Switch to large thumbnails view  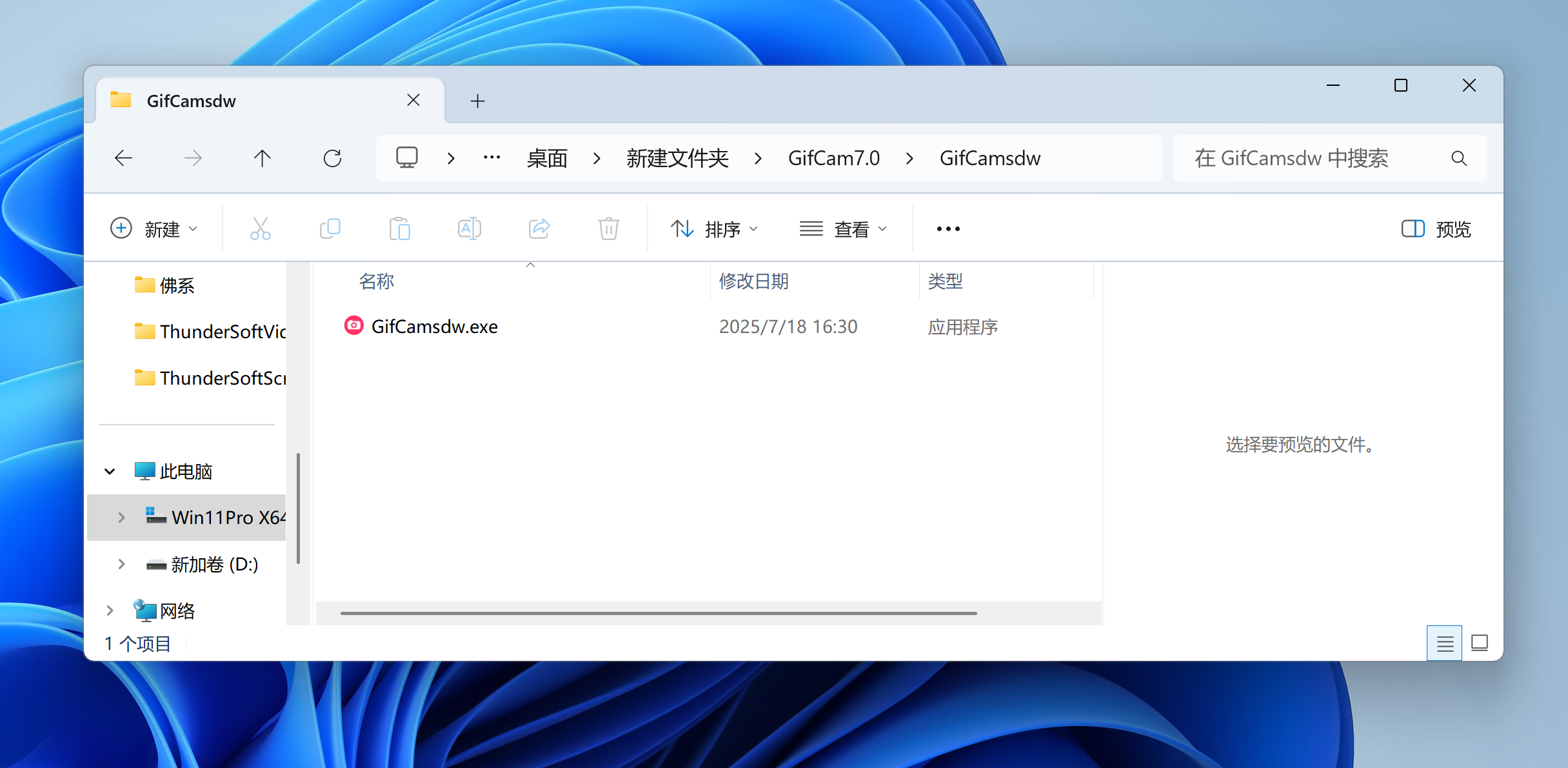tap(1479, 643)
